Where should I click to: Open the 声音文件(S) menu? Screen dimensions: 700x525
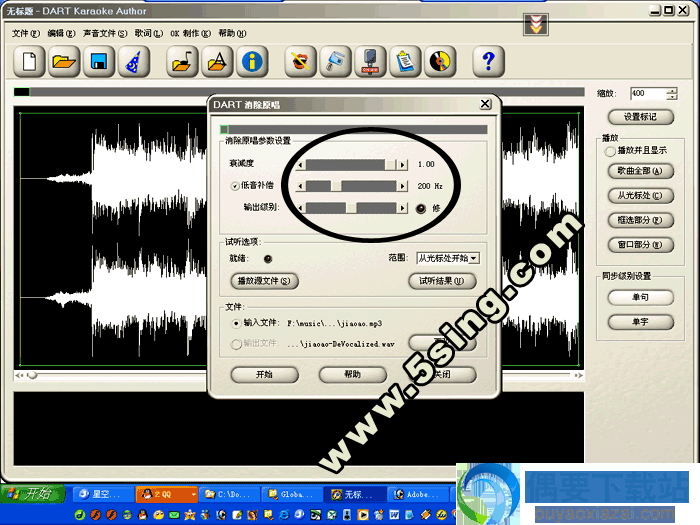(105, 33)
